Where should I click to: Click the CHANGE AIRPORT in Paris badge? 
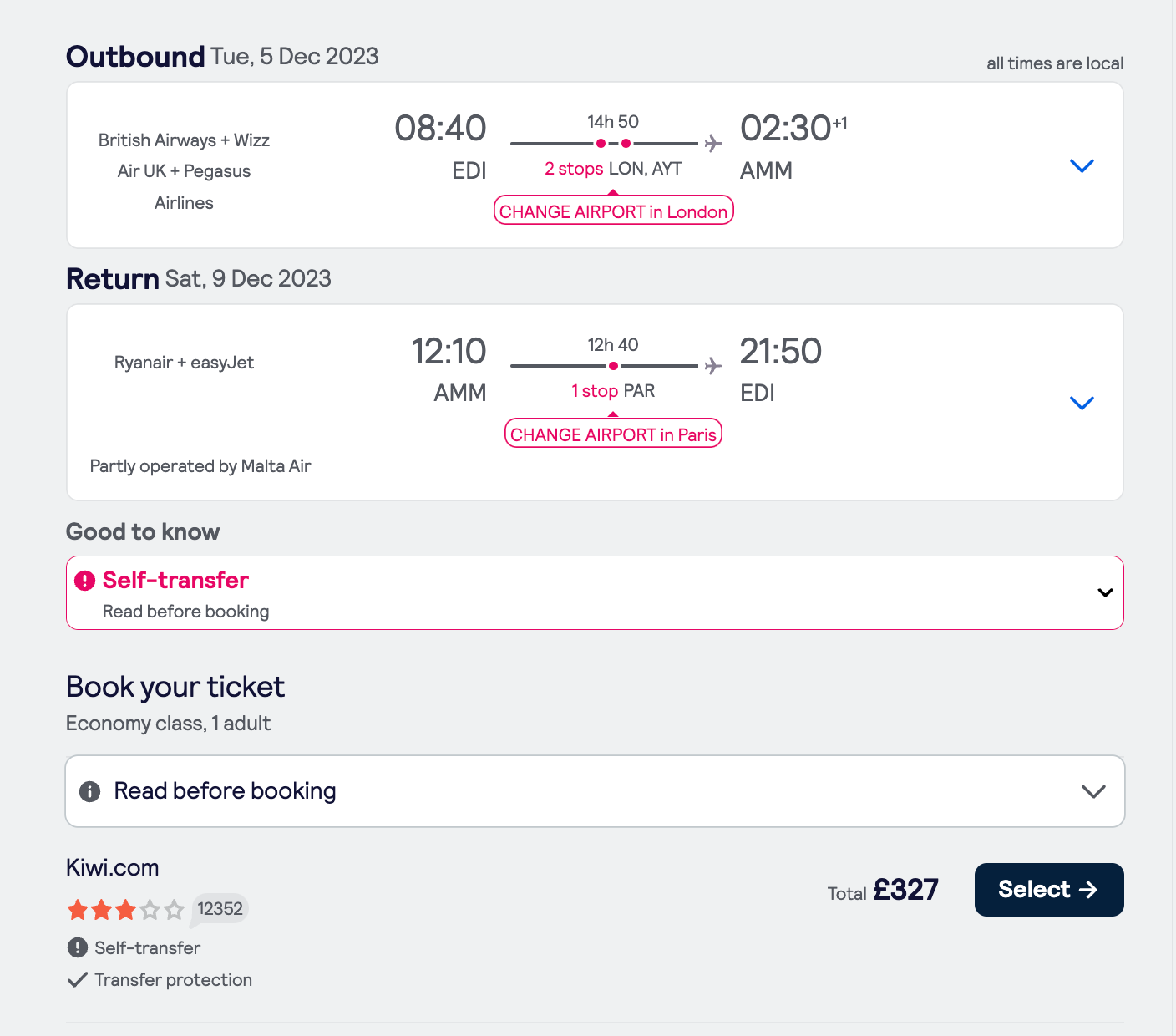point(614,434)
